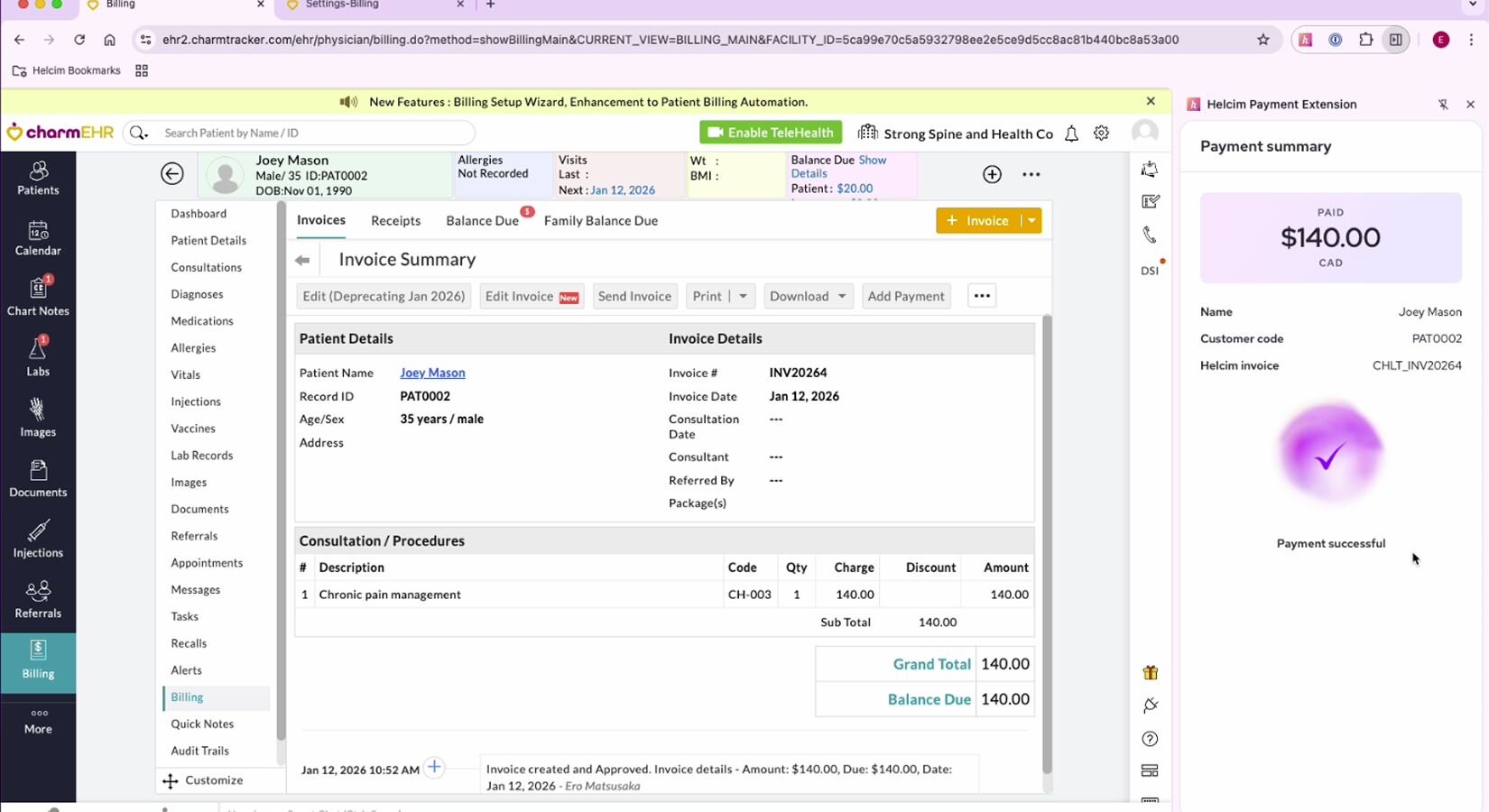
Task: Click the gift icon in right strip
Action: 1150,672
